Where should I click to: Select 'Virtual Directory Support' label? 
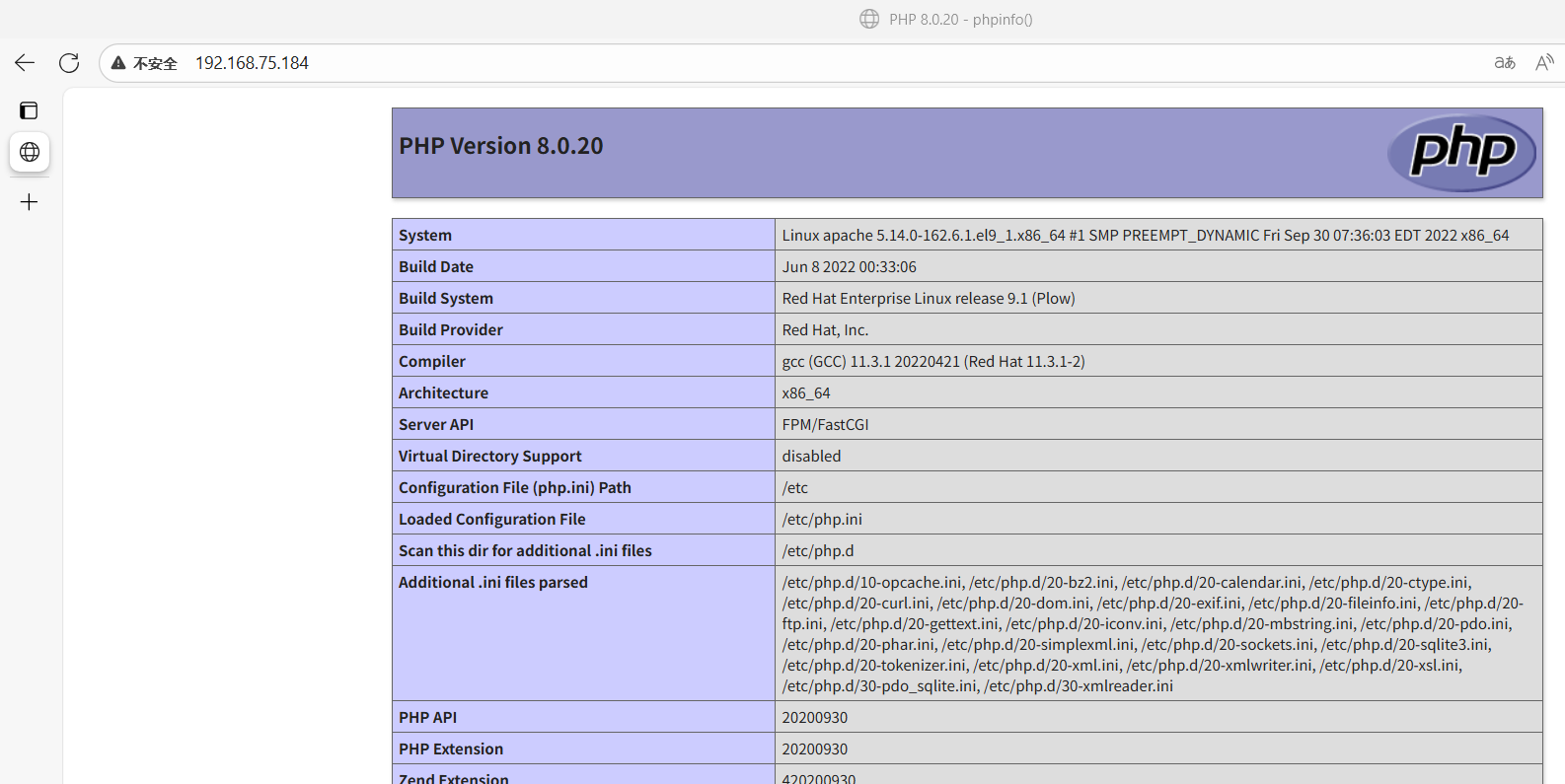tap(490, 456)
